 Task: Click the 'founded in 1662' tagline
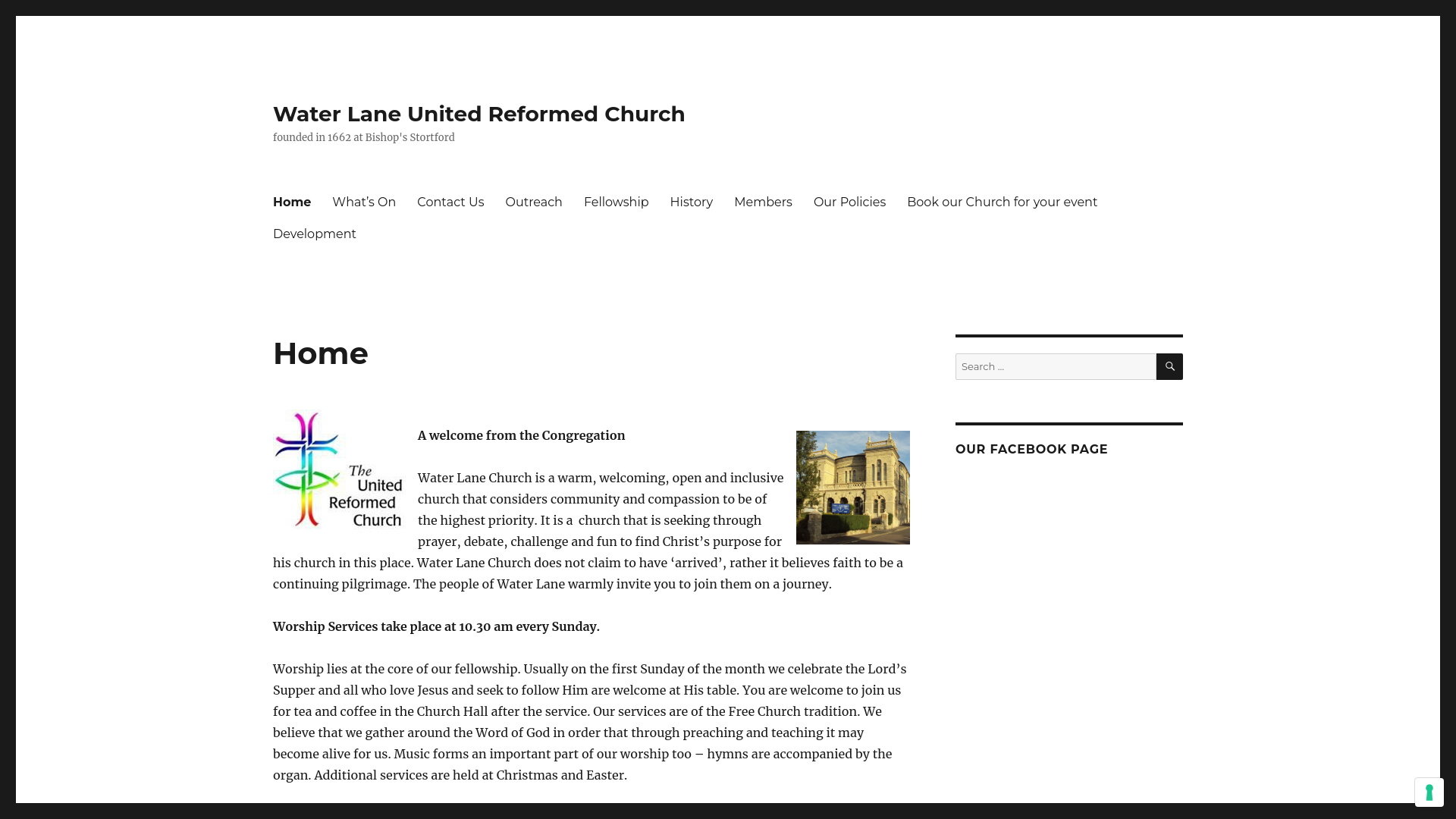[x=364, y=137]
